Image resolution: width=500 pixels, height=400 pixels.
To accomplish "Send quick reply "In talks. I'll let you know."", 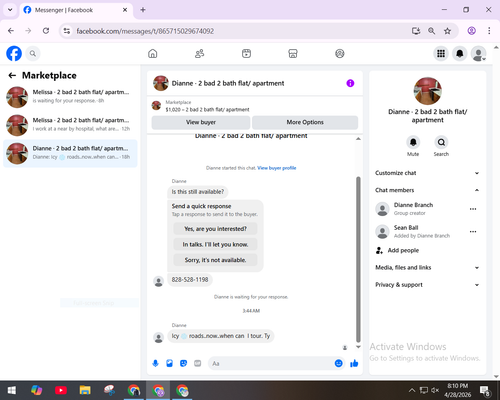I will tap(215, 244).
